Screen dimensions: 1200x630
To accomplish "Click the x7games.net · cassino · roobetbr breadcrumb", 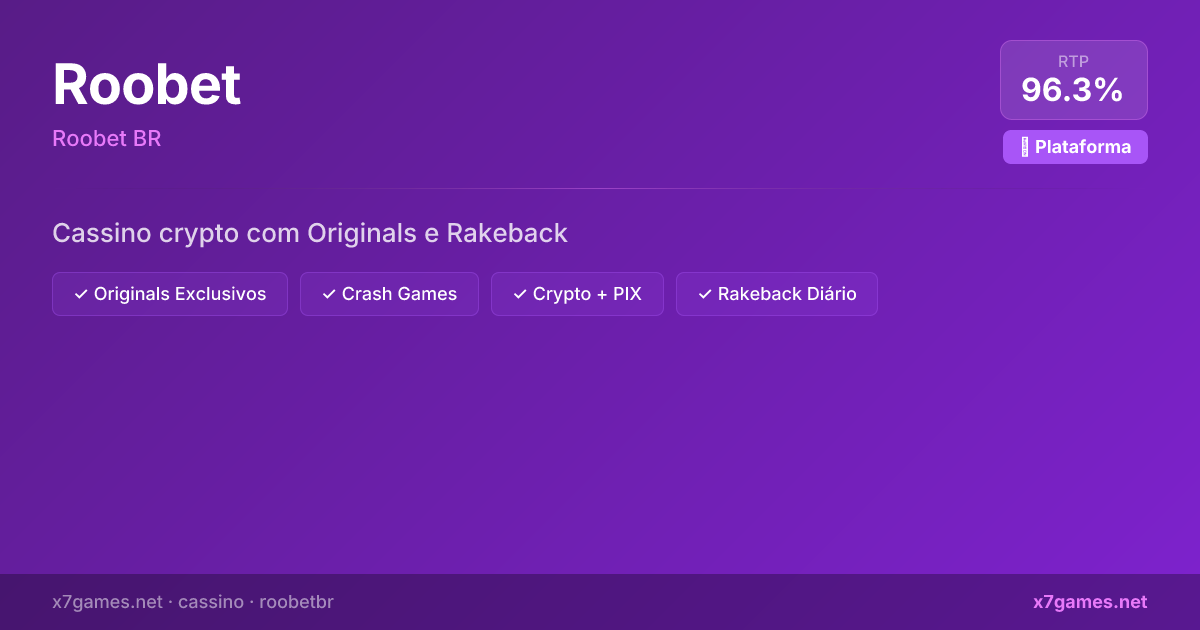I will 193,602.
